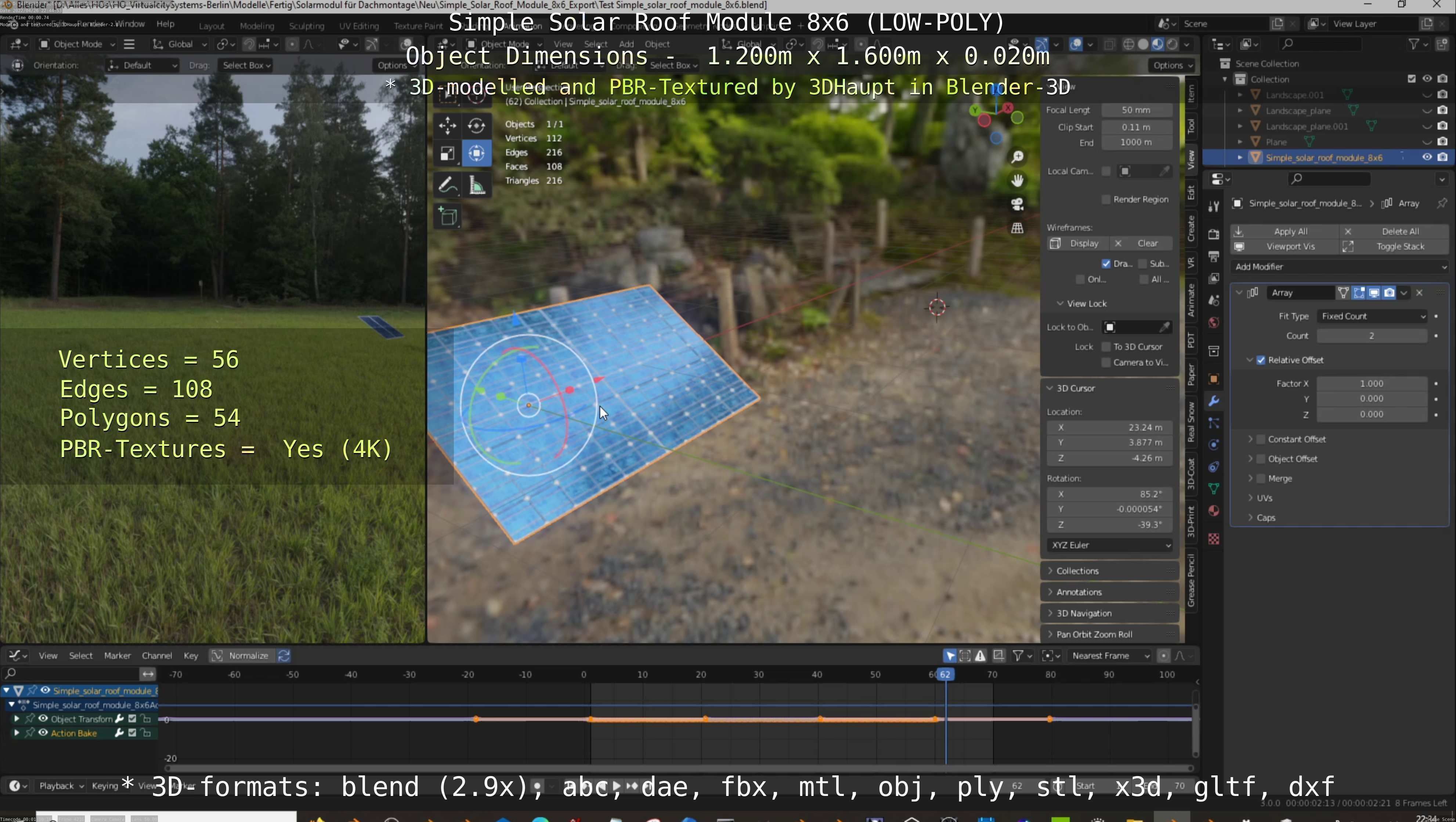Click the pan hand viewport gizmo
Screen dimensions: 1456x822
(x=1018, y=180)
